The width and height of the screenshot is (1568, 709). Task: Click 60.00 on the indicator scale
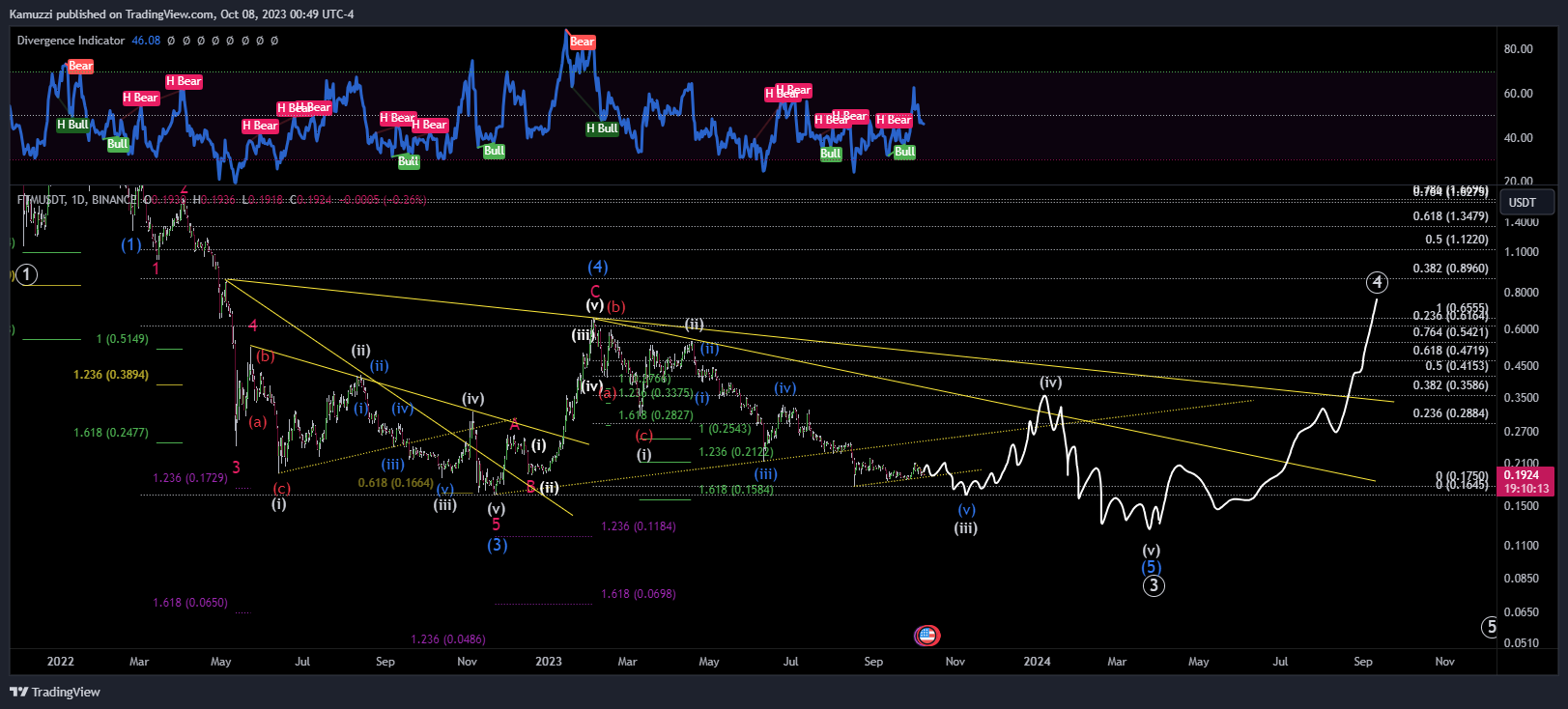coord(1519,94)
